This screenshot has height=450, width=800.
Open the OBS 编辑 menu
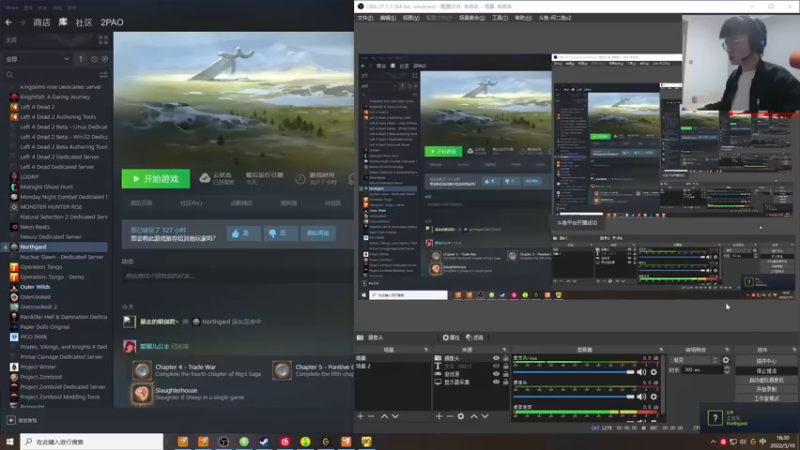(x=388, y=18)
